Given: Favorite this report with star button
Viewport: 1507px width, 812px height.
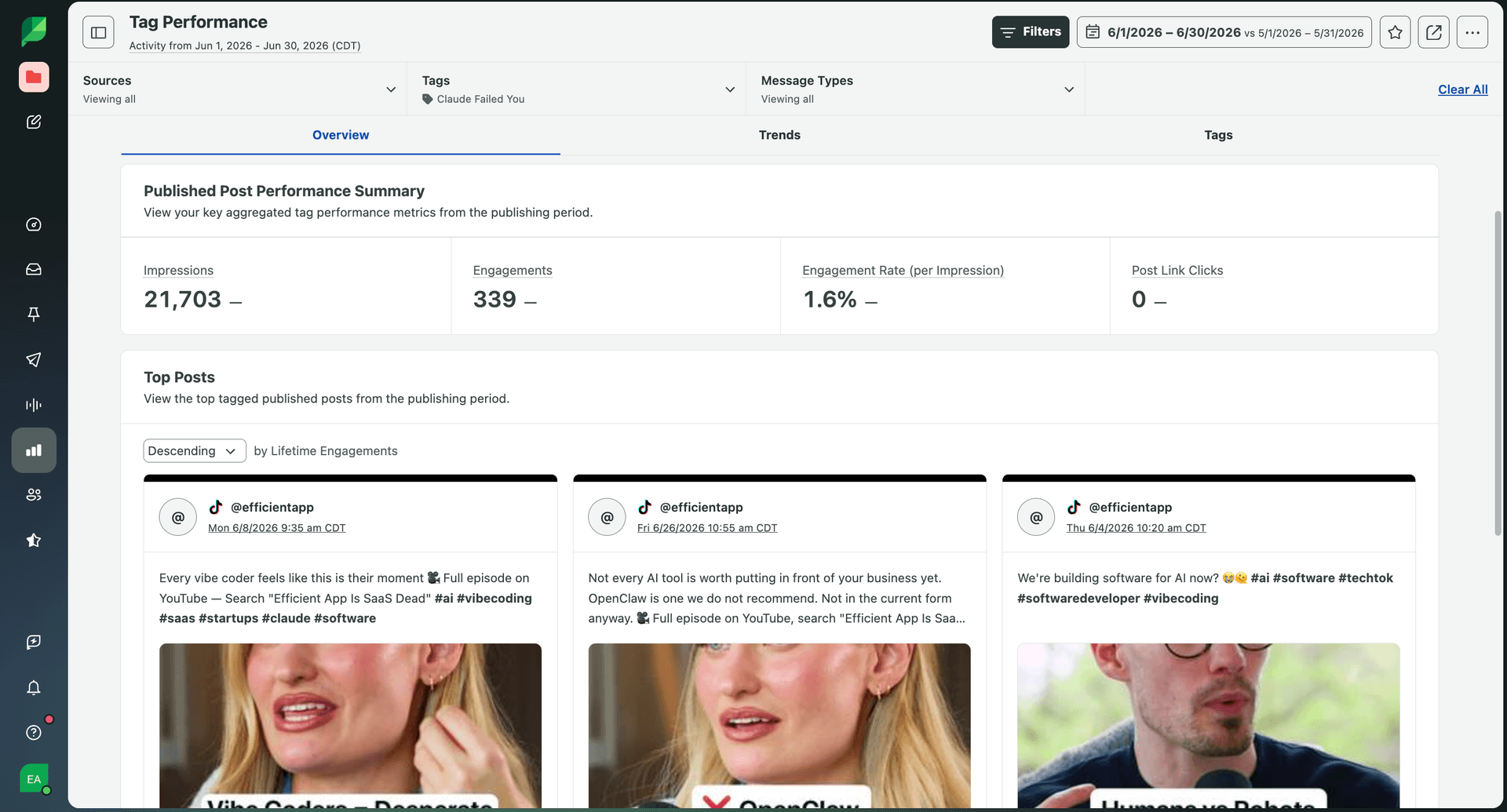Looking at the screenshot, I should point(1395,32).
